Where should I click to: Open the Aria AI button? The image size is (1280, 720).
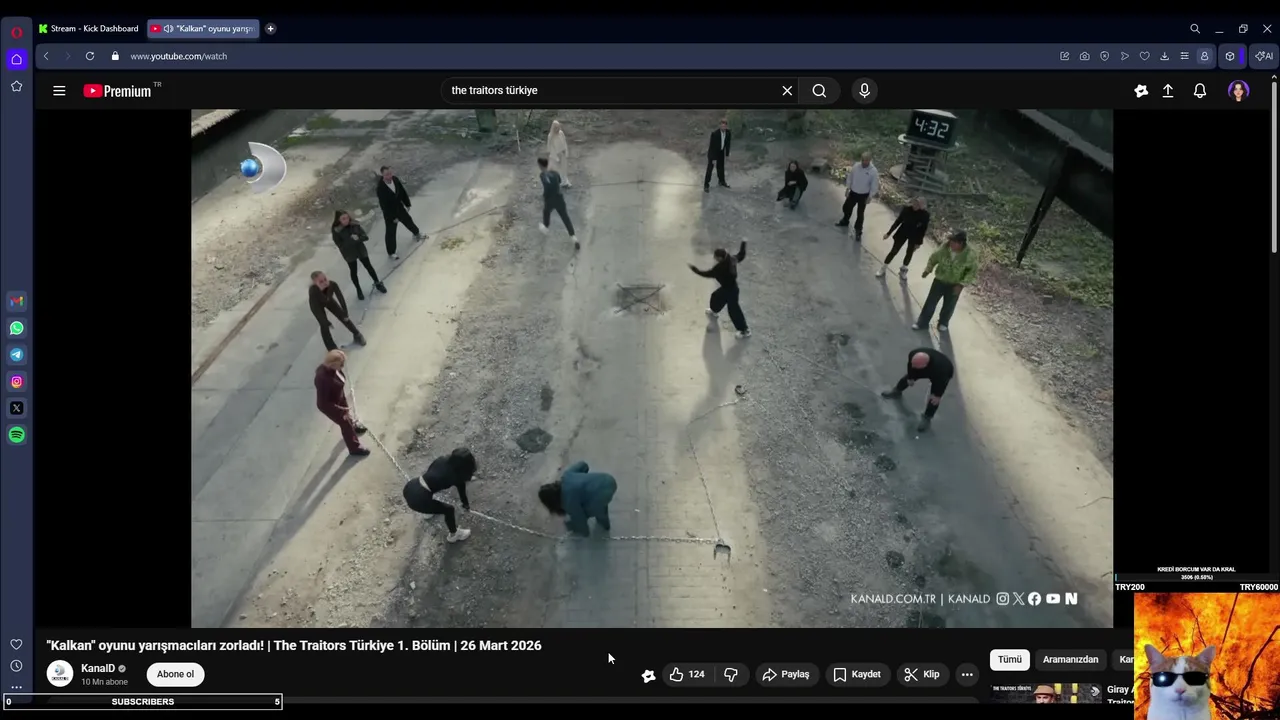coord(1264,56)
